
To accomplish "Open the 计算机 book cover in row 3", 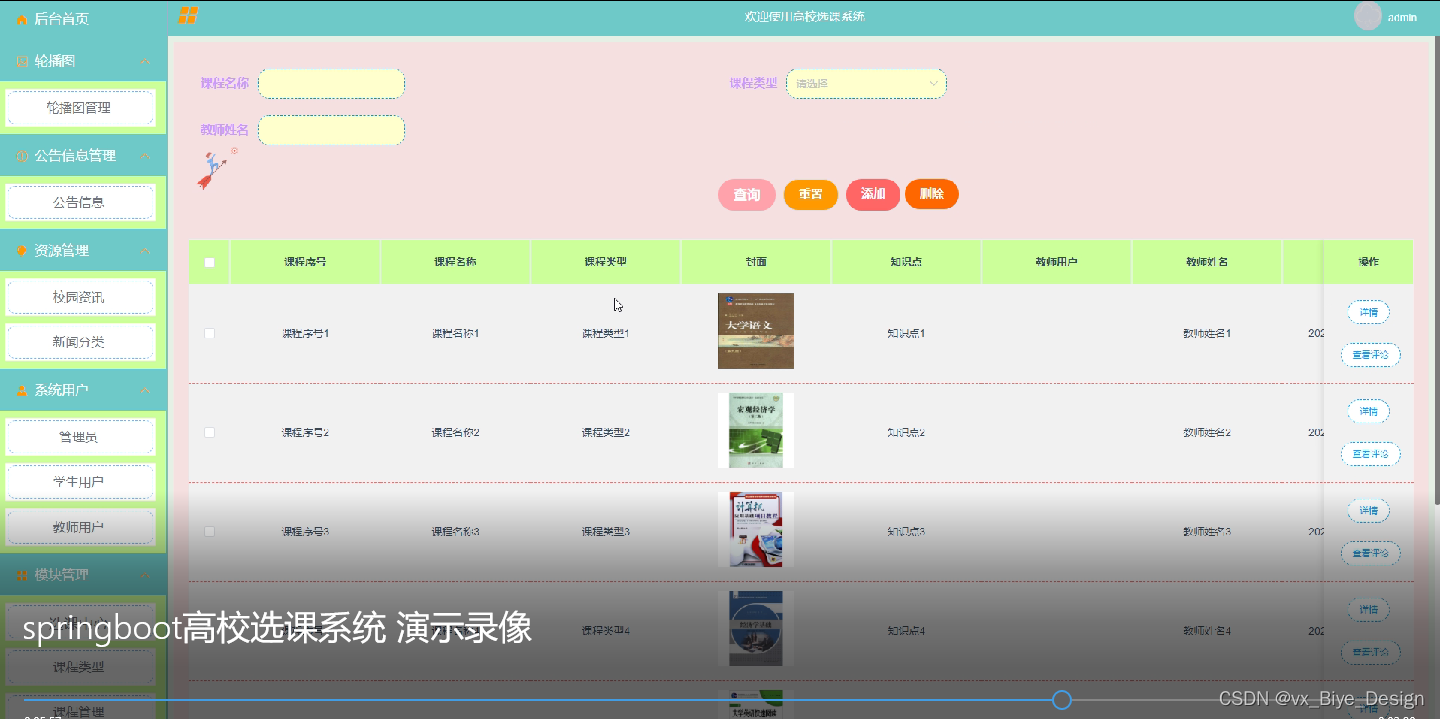I will click(x=756, y=529).
